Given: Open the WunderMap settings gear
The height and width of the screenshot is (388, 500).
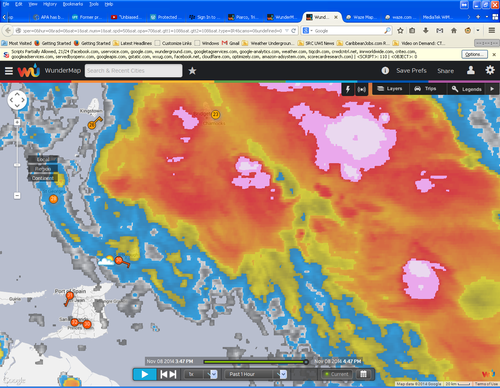Looking at the screenshot, I should (490, 70).
